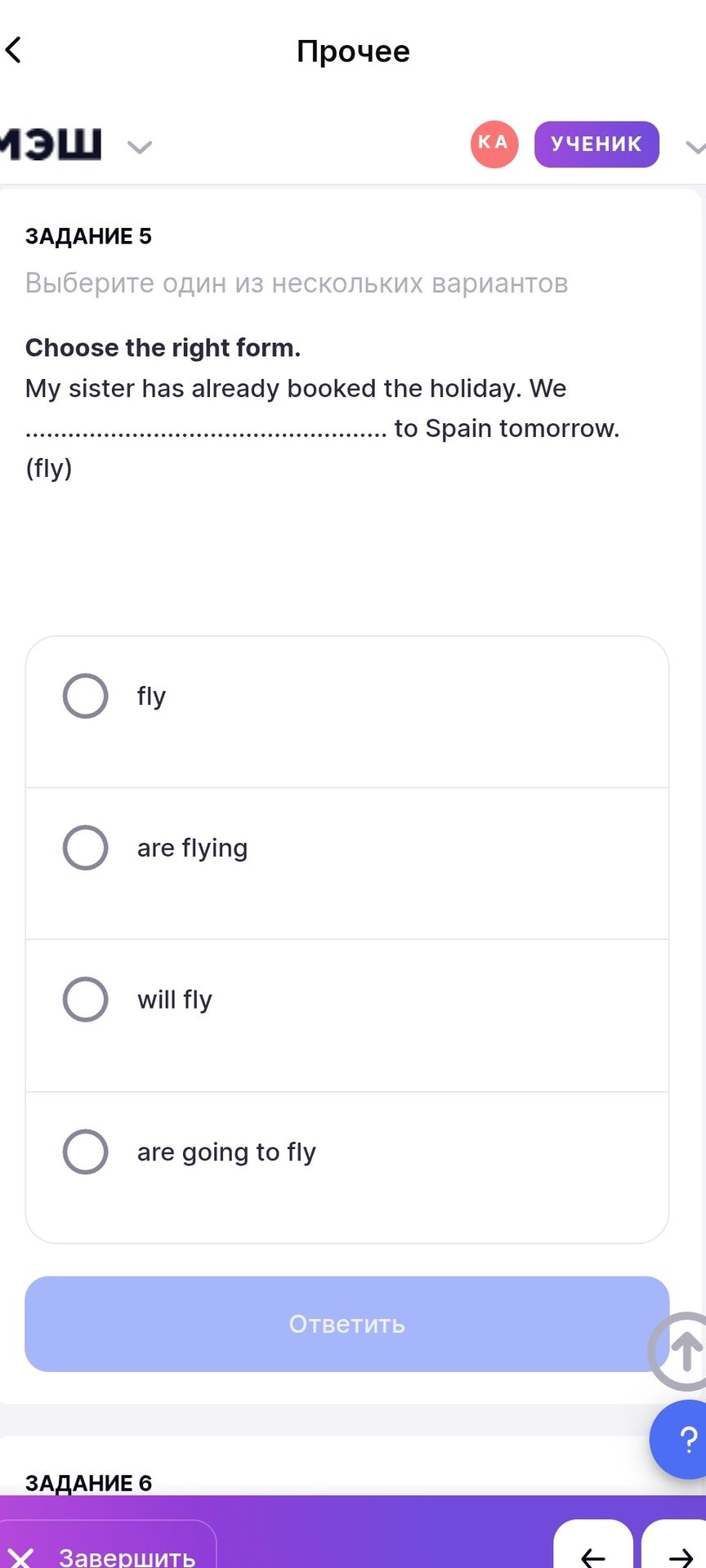Viewport: 706px width, 1568px height.
Task: Expand the chevron next to МЭШ logo
Action: click(140, 147)
